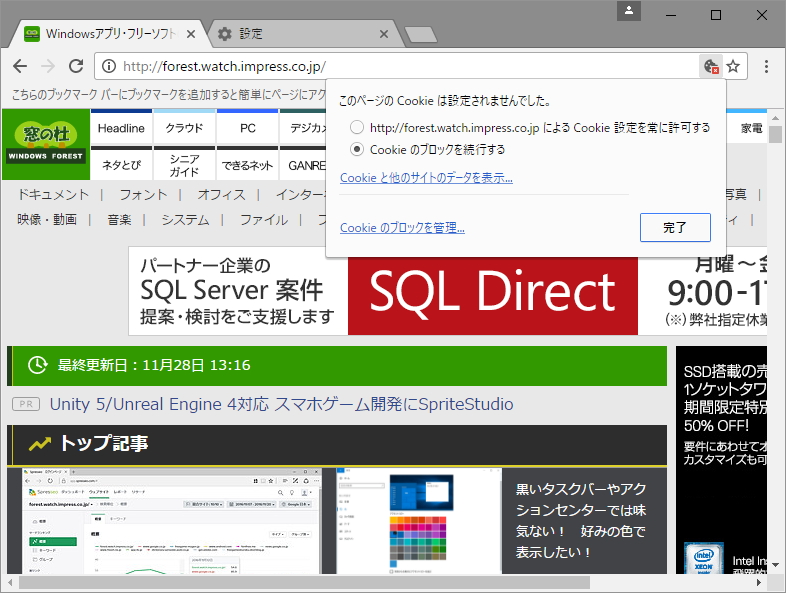This screenshot has width=786, height=593.
Task: Open the PC navigation tab
Action: click(248, 128)
